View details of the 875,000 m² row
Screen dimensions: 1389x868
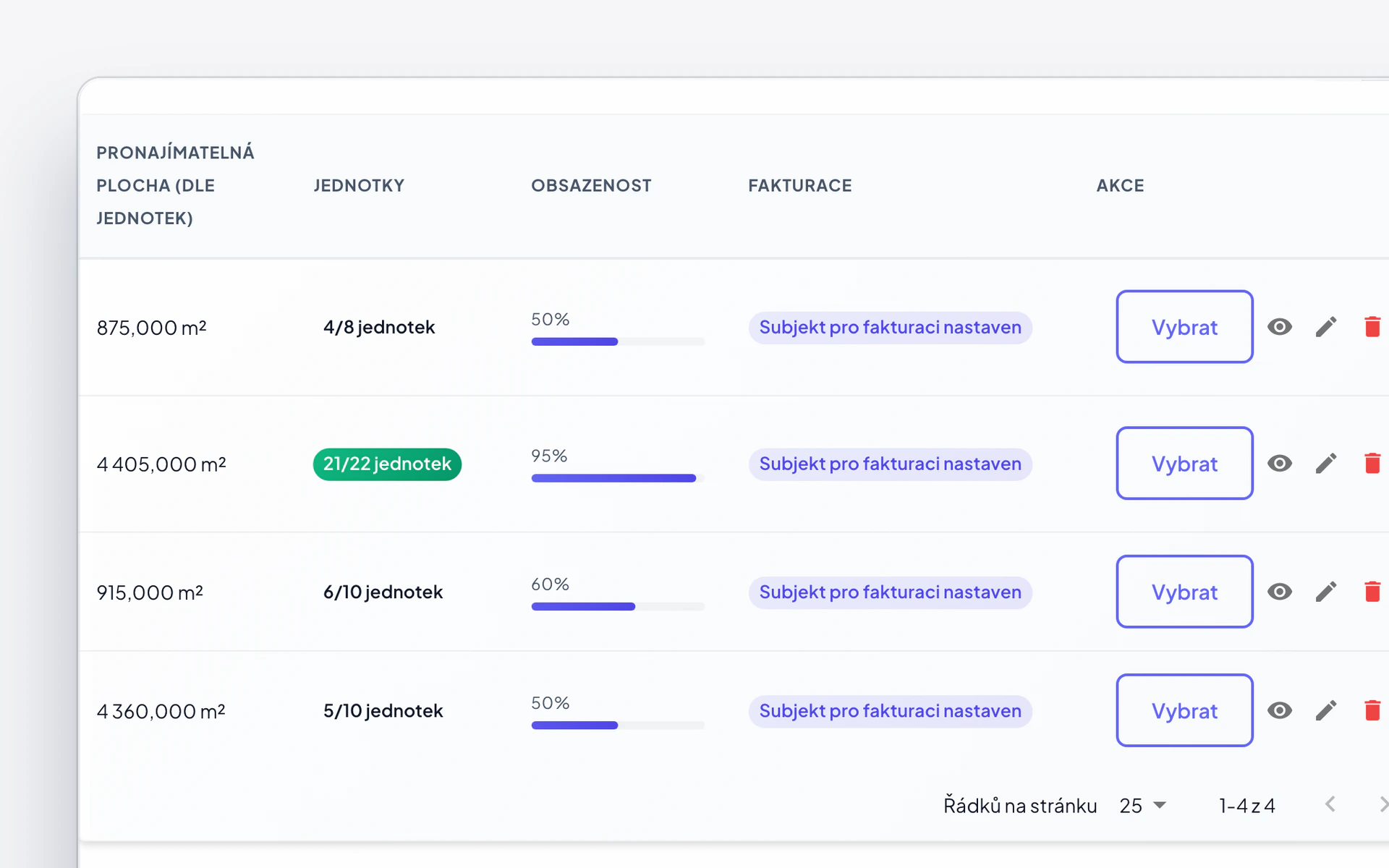coord(1279,327)
